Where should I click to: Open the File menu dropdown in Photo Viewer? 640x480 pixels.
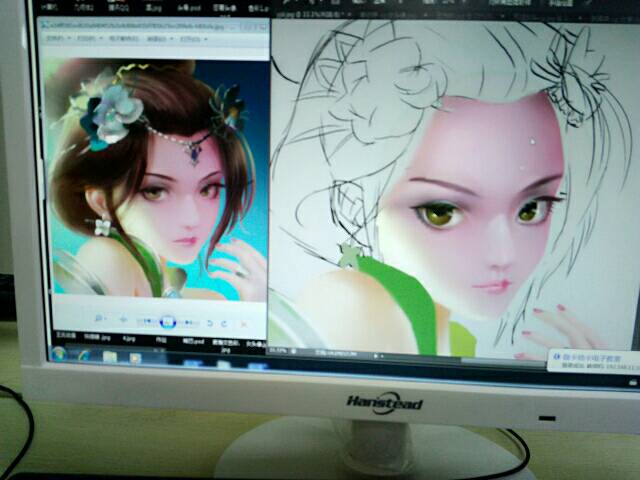click(58, 38)
